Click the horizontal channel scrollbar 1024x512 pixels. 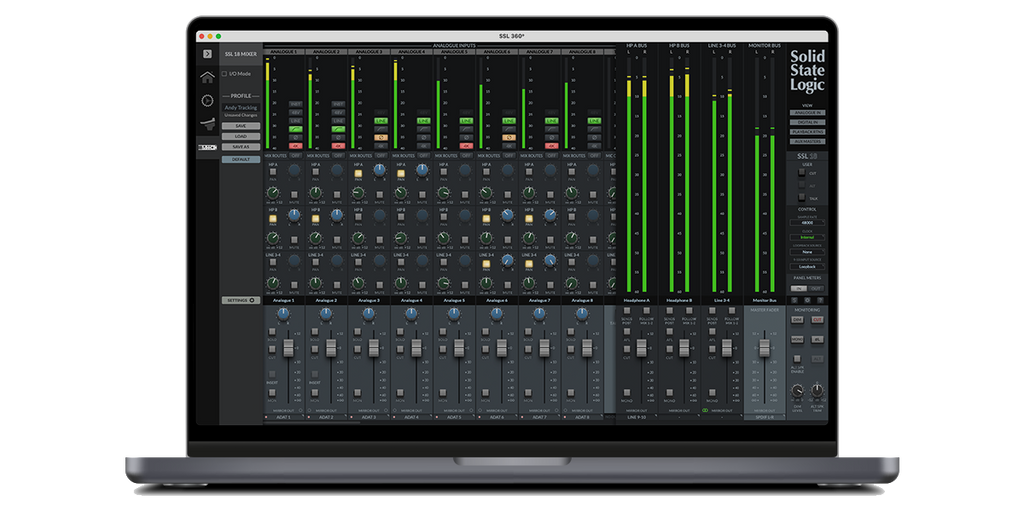click(x=312, y=422)
